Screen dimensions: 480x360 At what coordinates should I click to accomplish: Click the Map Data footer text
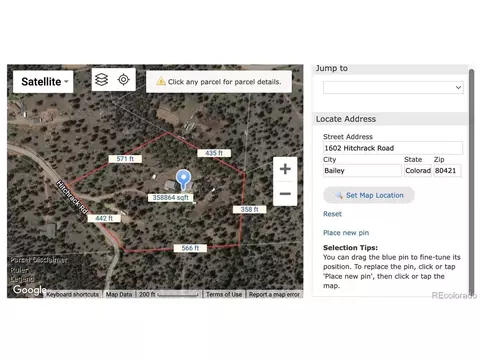click(119, 294)
